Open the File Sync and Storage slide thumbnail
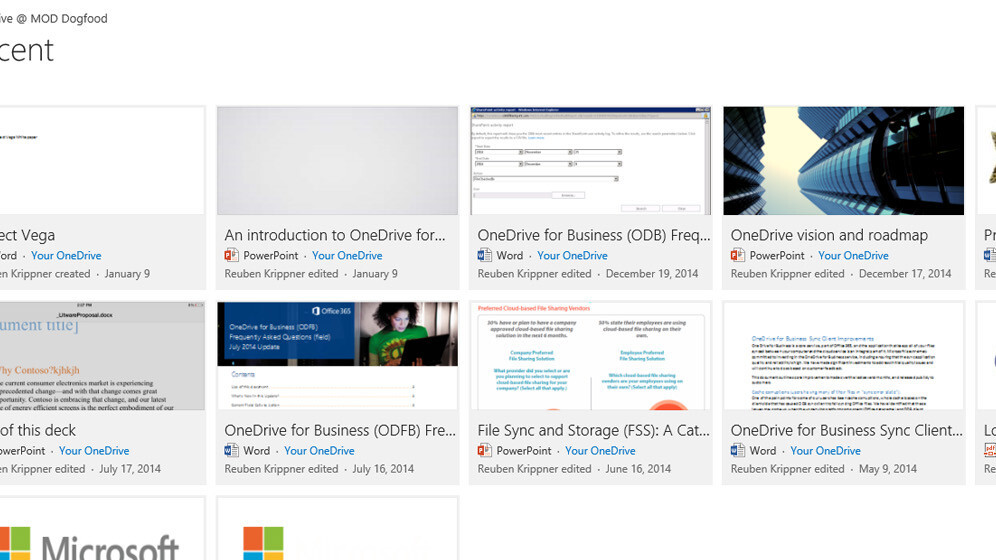This screenshot has height=560, width=996. [x=590, y=356]
